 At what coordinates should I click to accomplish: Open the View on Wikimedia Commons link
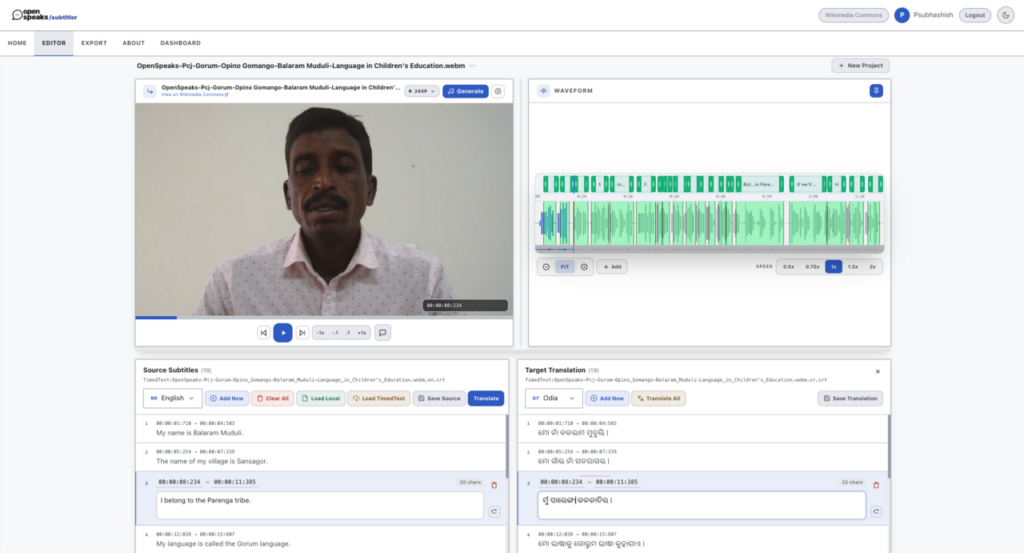point(195,95)
